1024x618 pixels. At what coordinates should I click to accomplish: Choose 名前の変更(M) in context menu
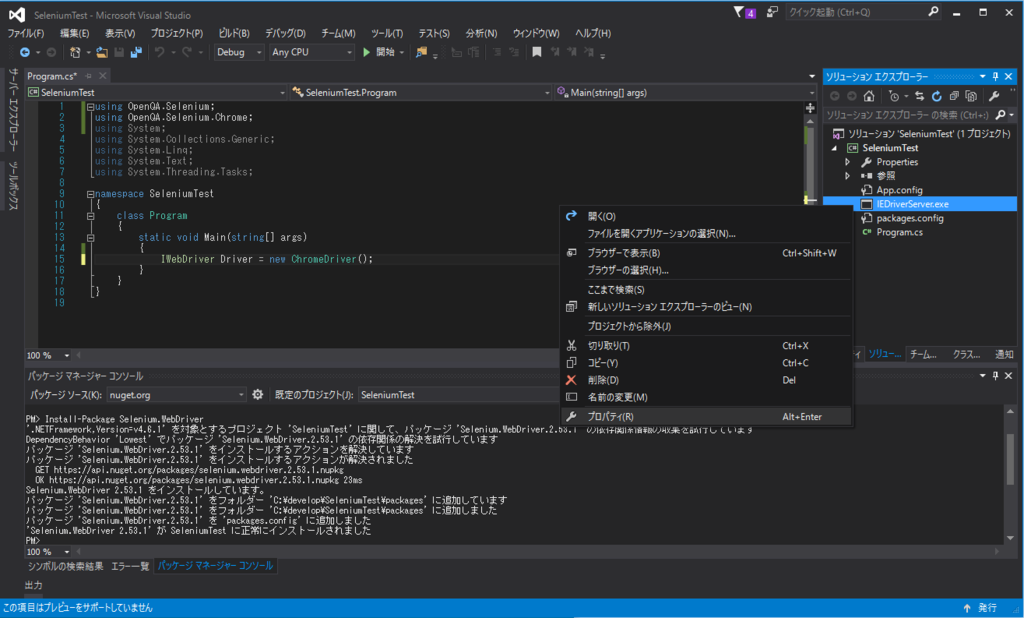pos(706,397)
